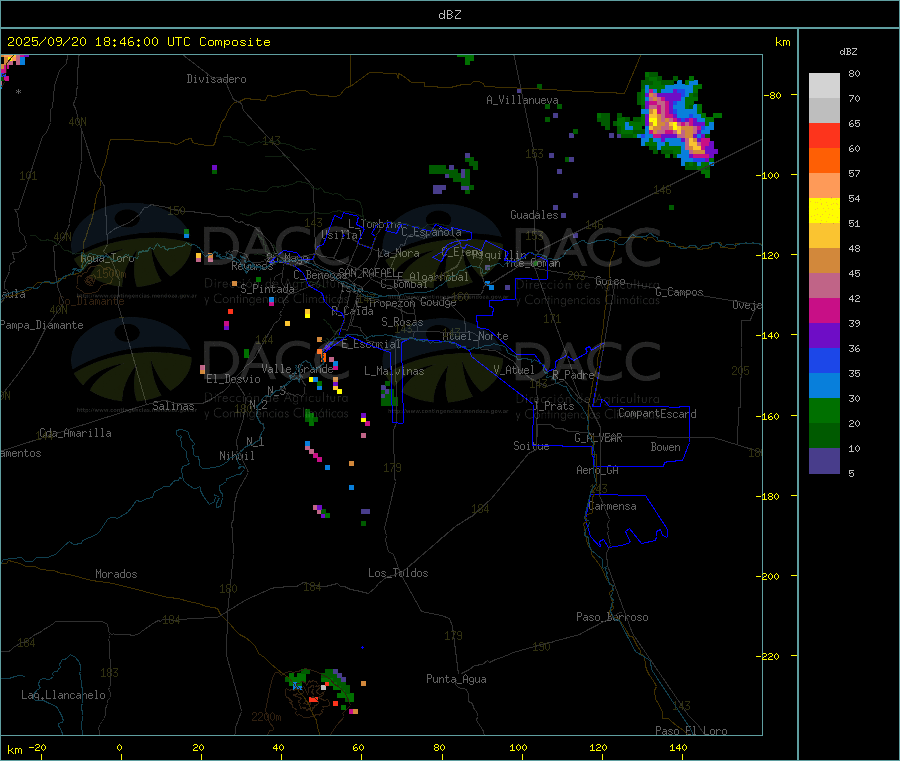Viewport: 900px width, 761px height.
Task: Click the 'V_Atuel' place label
Action: (x=514, y=370)
